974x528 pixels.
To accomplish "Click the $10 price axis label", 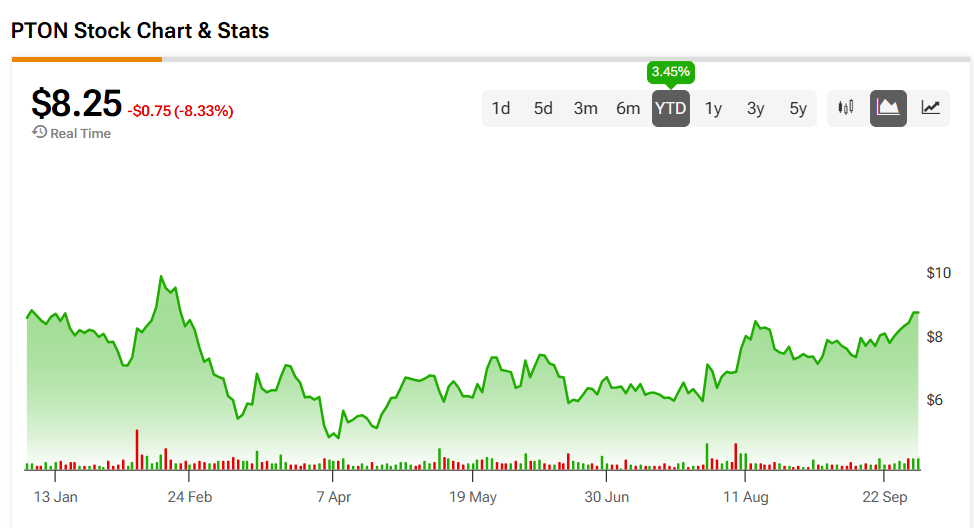I will pyautogui.click(x=938, y=273).
